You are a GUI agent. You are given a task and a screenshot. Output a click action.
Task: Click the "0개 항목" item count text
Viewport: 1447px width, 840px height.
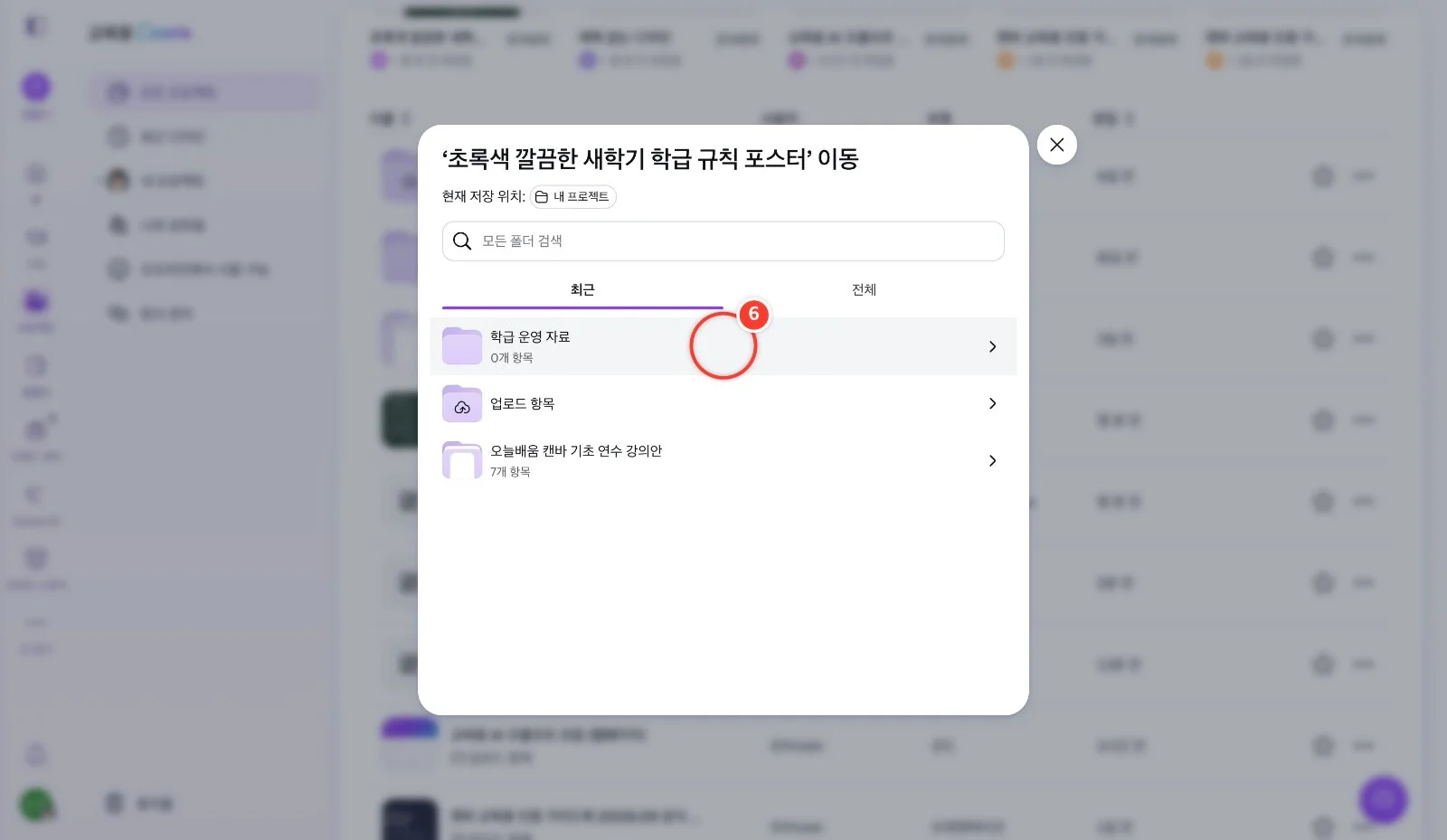pyautogui.click(x=512, y=358)
